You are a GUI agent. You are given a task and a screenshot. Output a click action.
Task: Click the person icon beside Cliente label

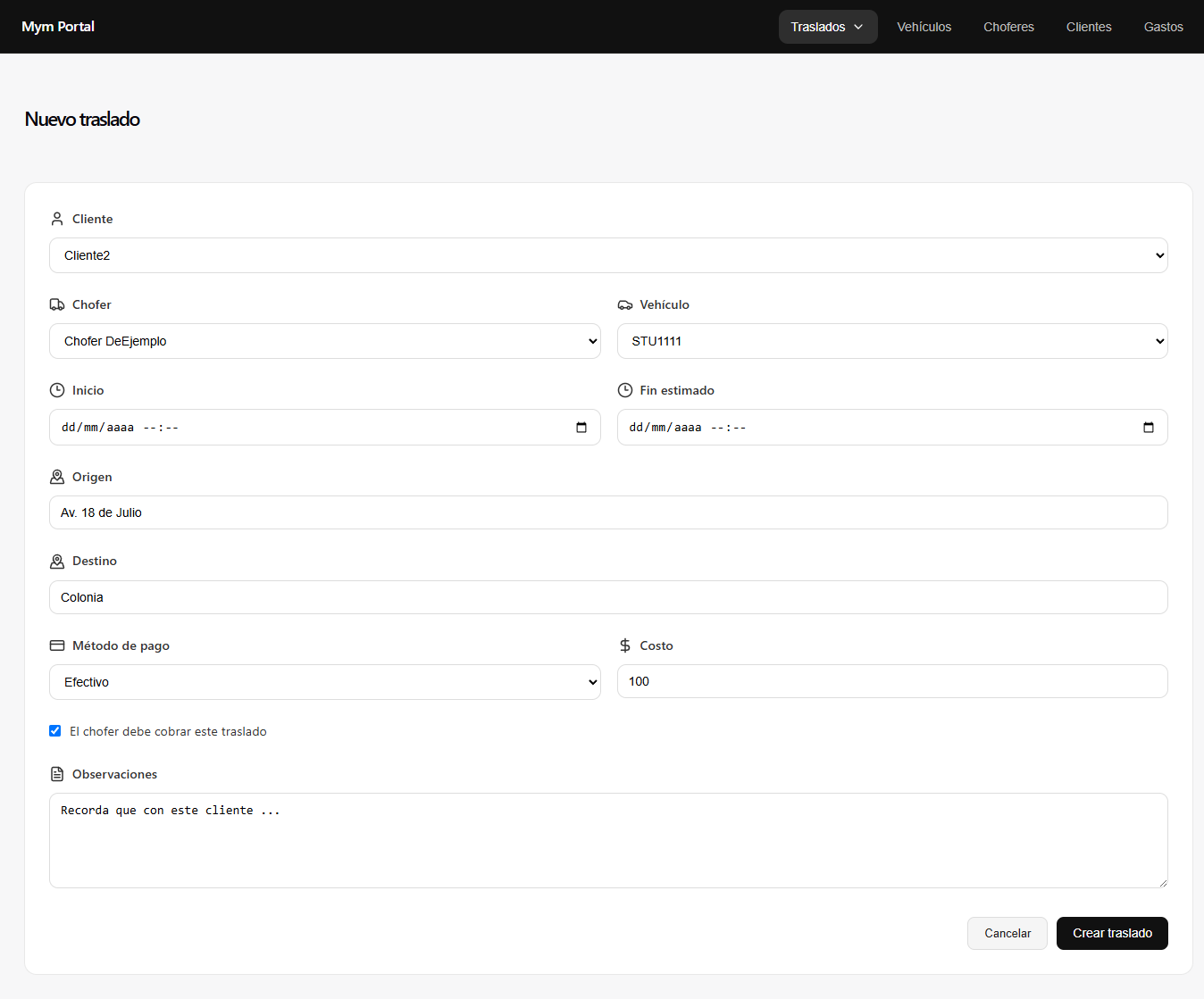57,219
